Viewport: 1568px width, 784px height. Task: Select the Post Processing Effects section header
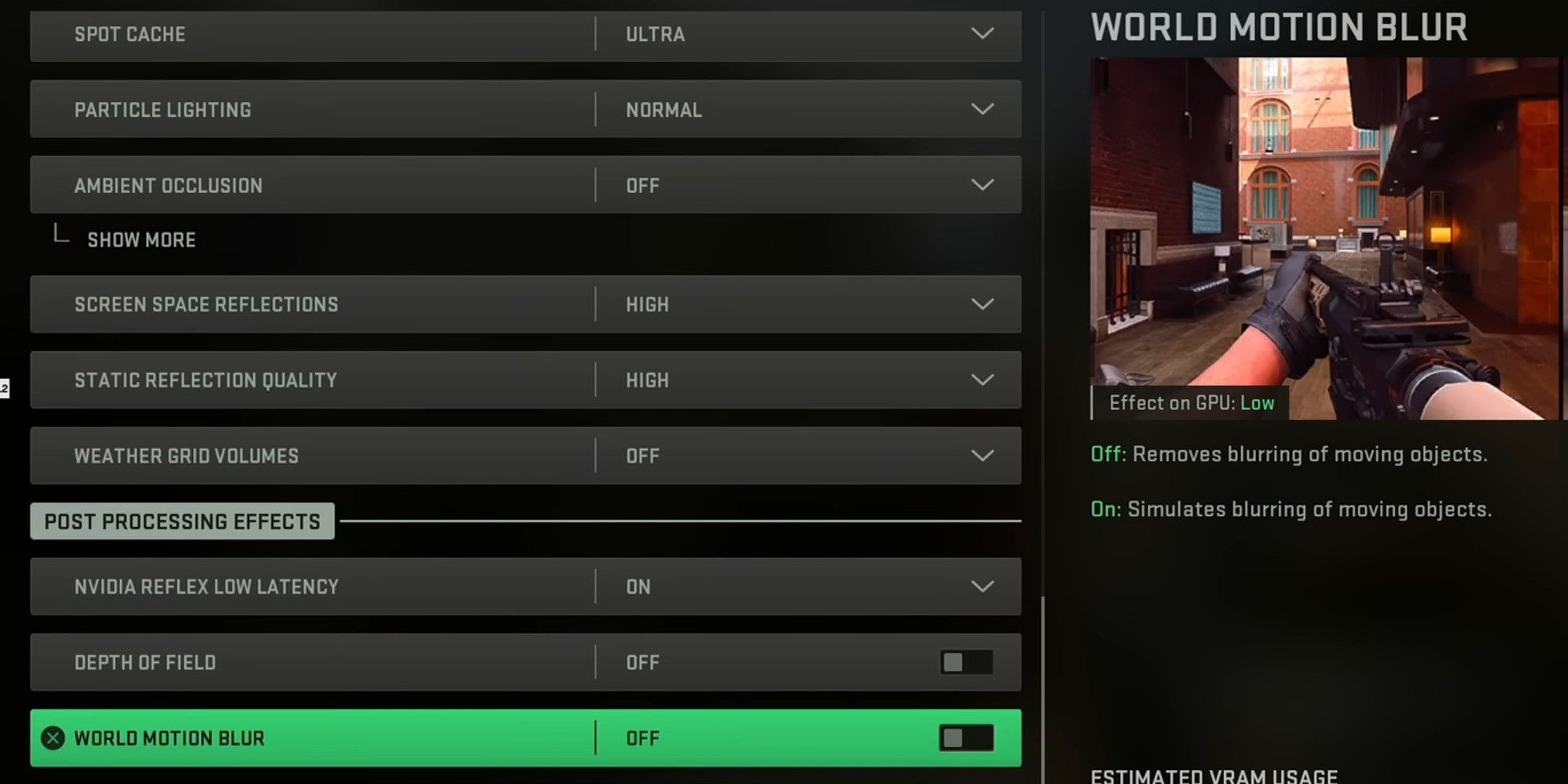pyautogui.click(x=183, y=521)
